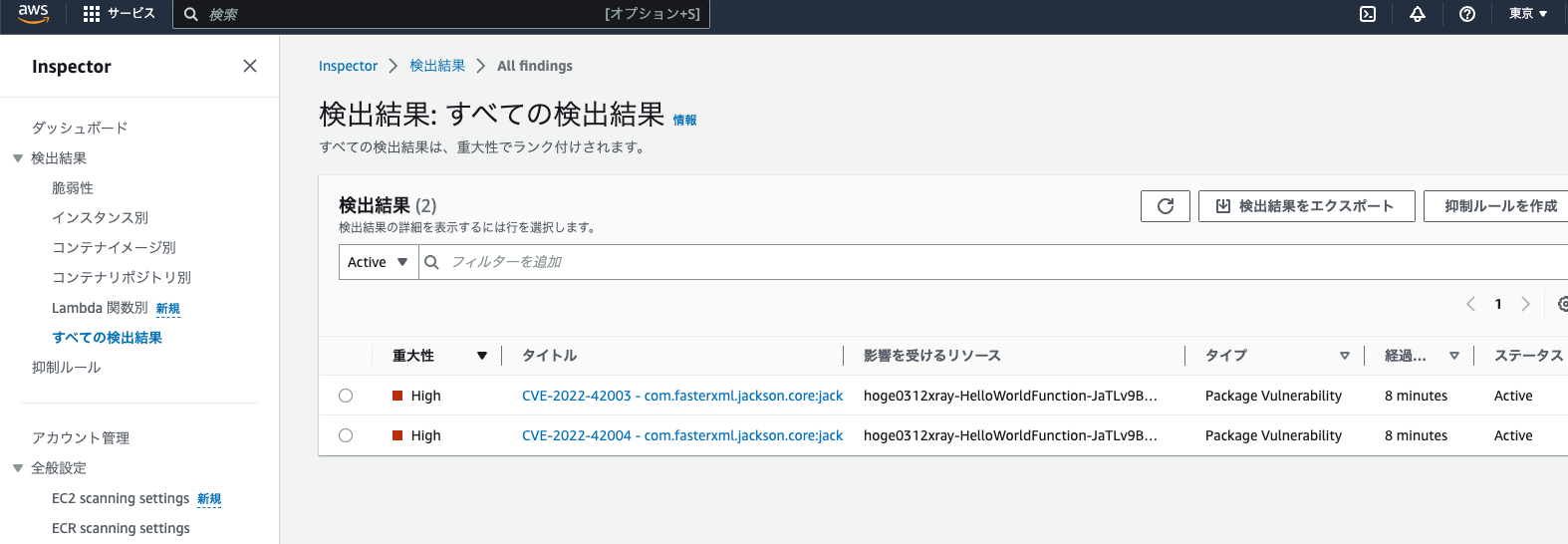Click 8 minutes in CVE-2022-42004 row
This screenshot has width=1568, height=544.
pos(1416,435)
